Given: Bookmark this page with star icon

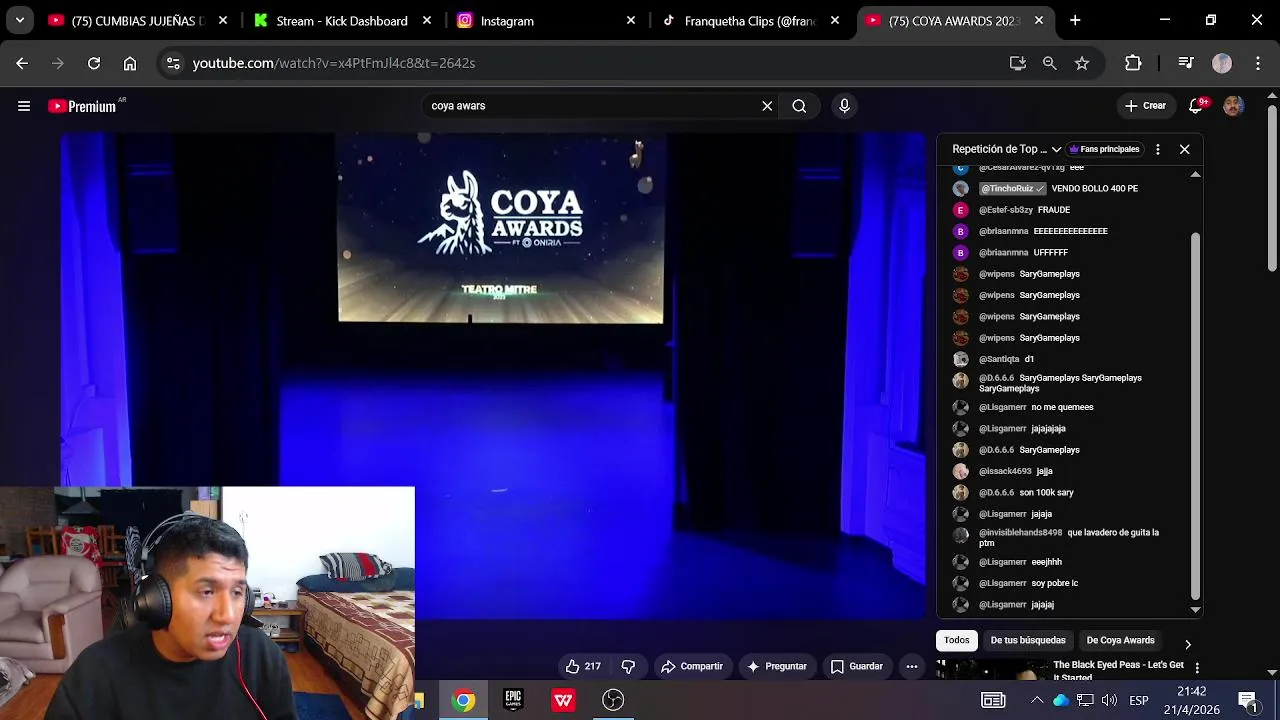Looking at the screenshot, I should [x=1082, y=63].
